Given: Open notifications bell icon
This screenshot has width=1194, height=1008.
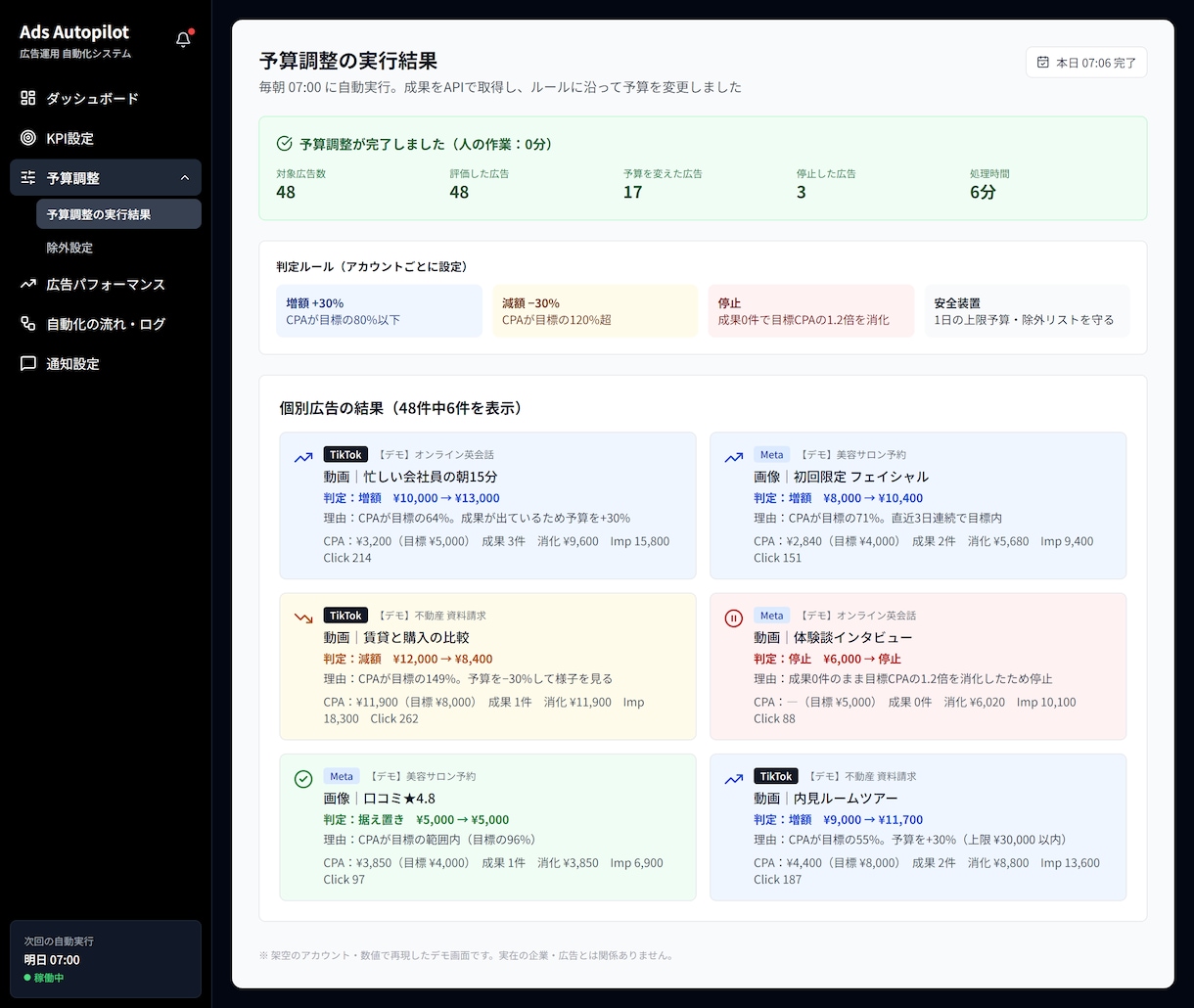Looking at the screenshot, I should (x=183, y=40).
